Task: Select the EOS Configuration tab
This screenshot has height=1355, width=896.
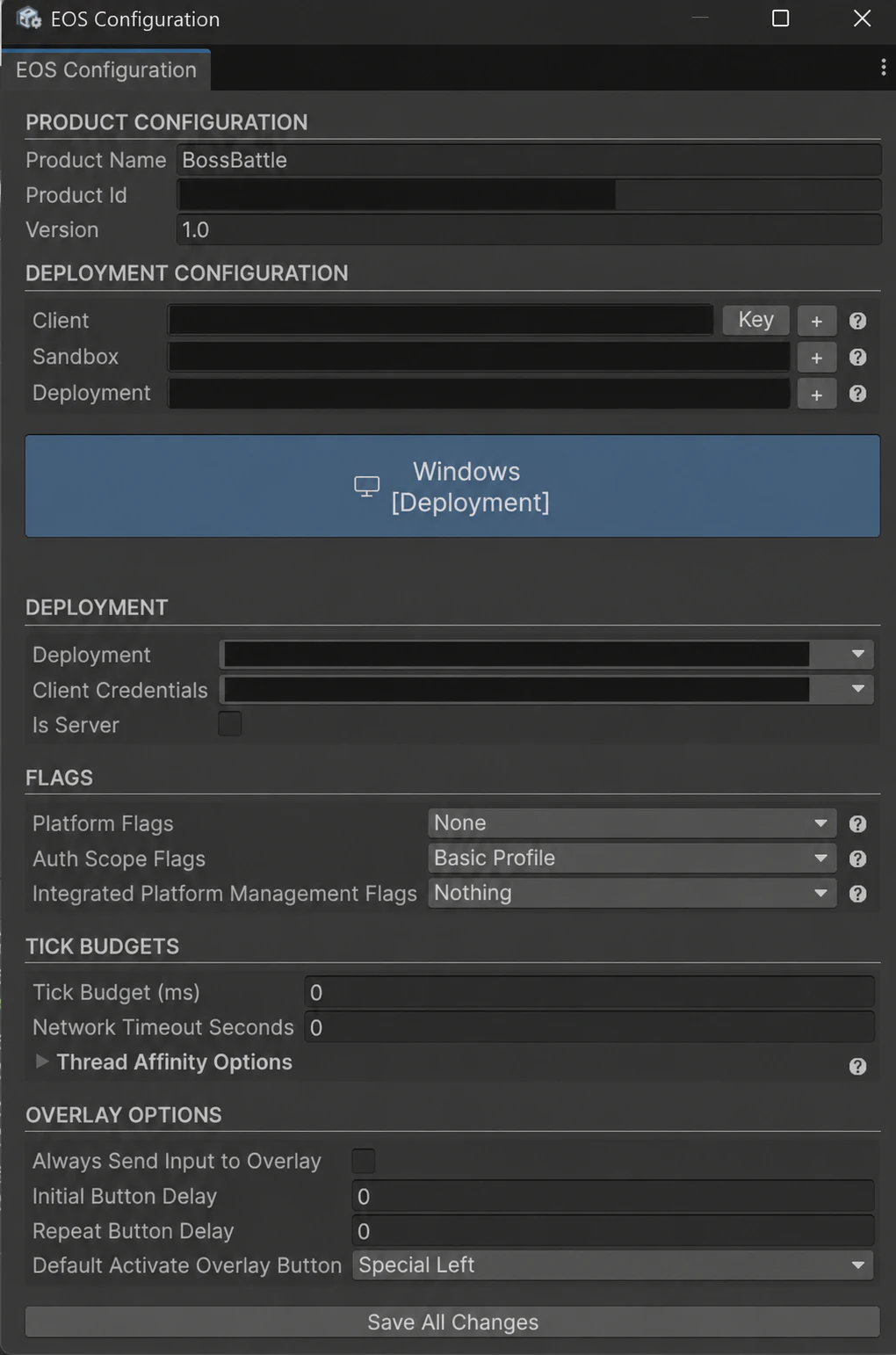Action: tap(106, 69)
